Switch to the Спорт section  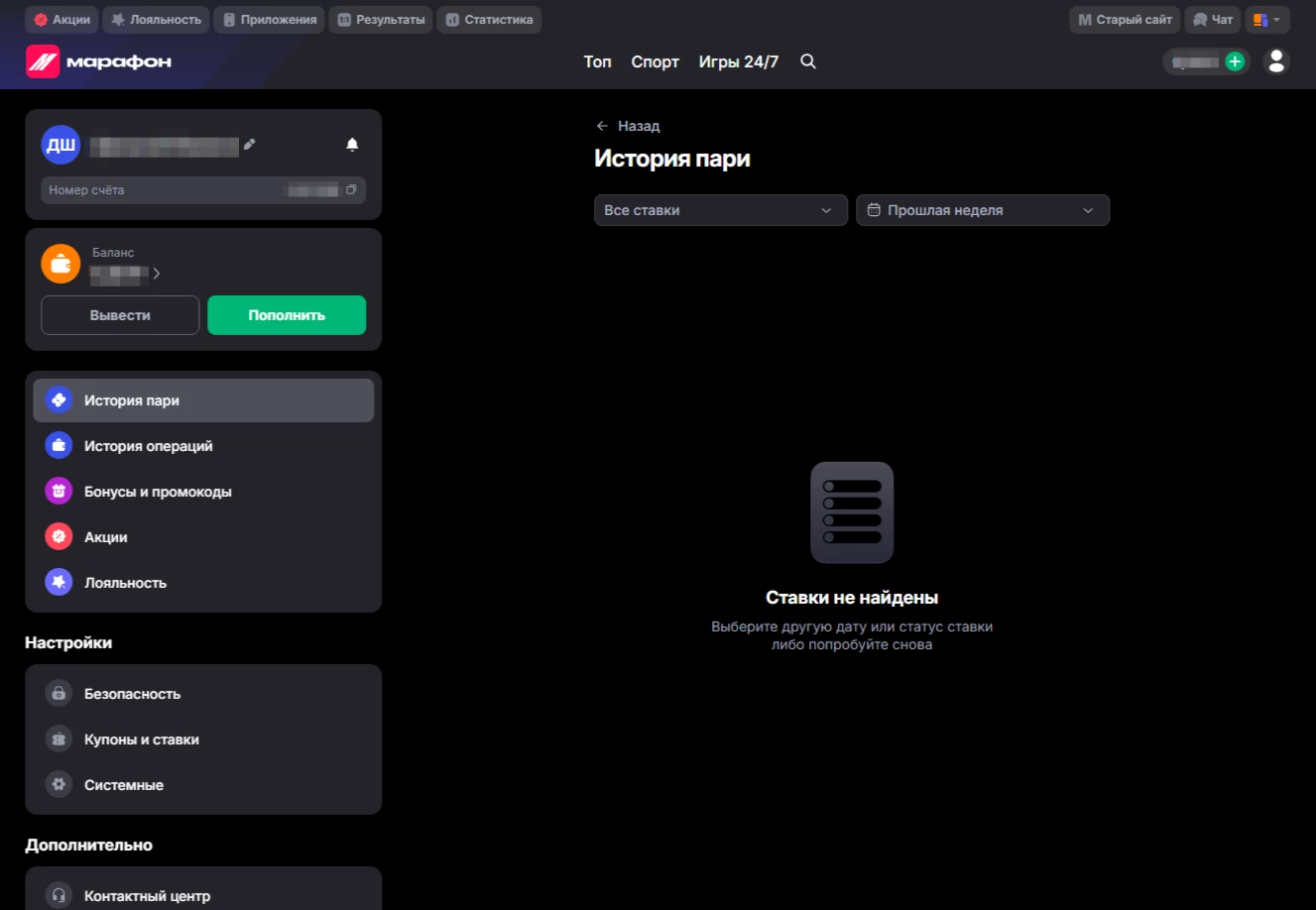656,61
